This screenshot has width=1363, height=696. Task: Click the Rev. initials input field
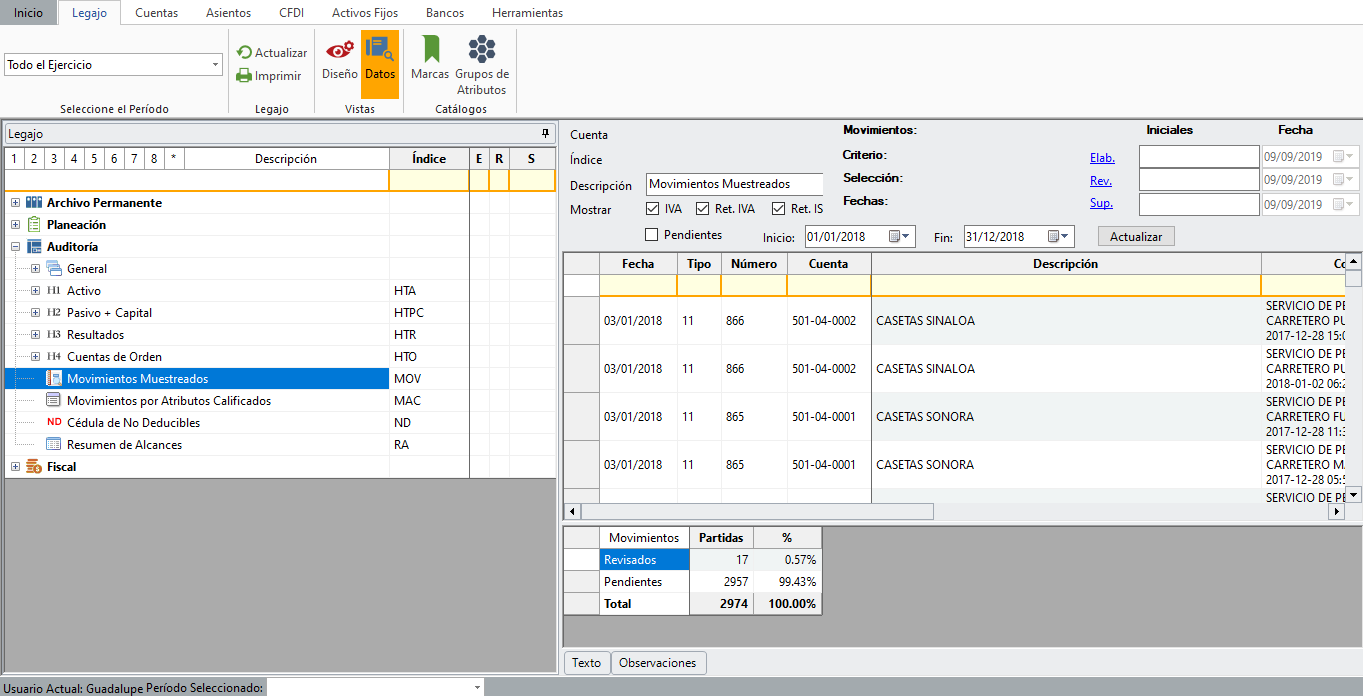pyautogui.click(x=1198, y=180)
